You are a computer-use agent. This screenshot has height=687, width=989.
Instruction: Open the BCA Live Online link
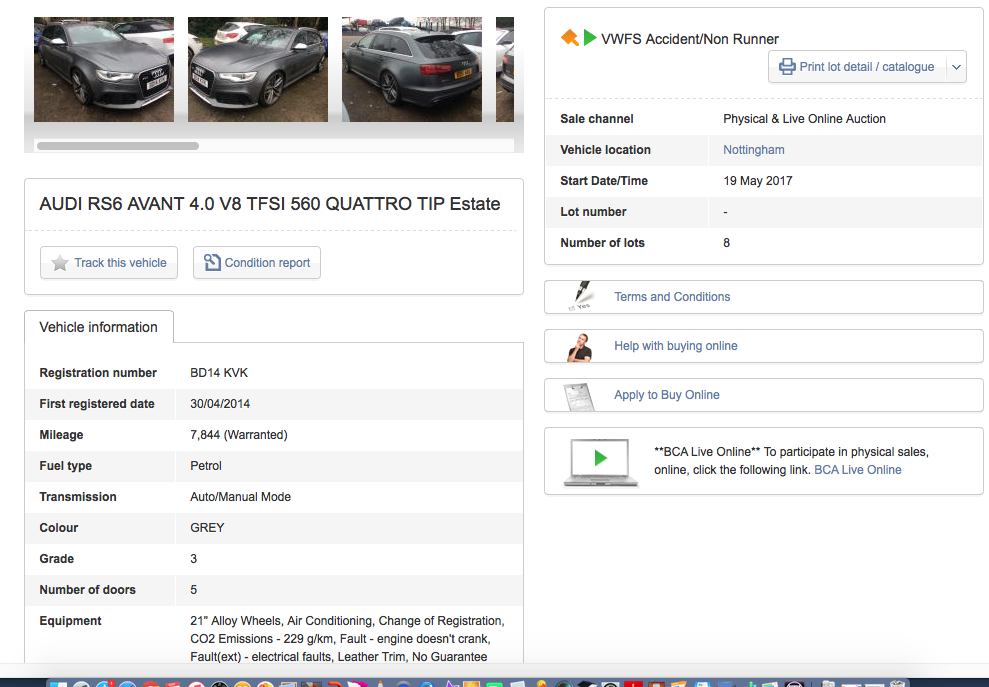point(857,470)
